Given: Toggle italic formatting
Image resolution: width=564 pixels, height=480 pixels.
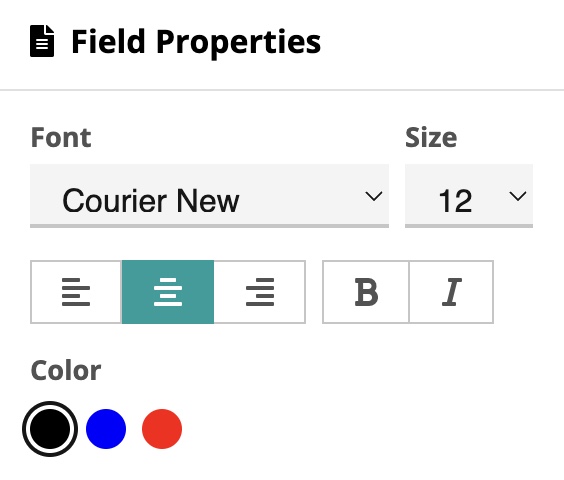Looking at the screenshot, I should click(x=451, y=292).
